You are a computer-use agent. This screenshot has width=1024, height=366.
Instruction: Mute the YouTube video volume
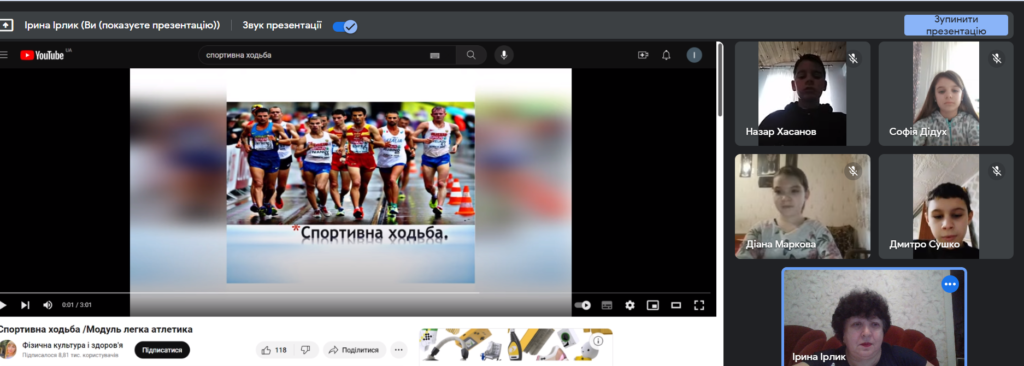click(48, 305)
